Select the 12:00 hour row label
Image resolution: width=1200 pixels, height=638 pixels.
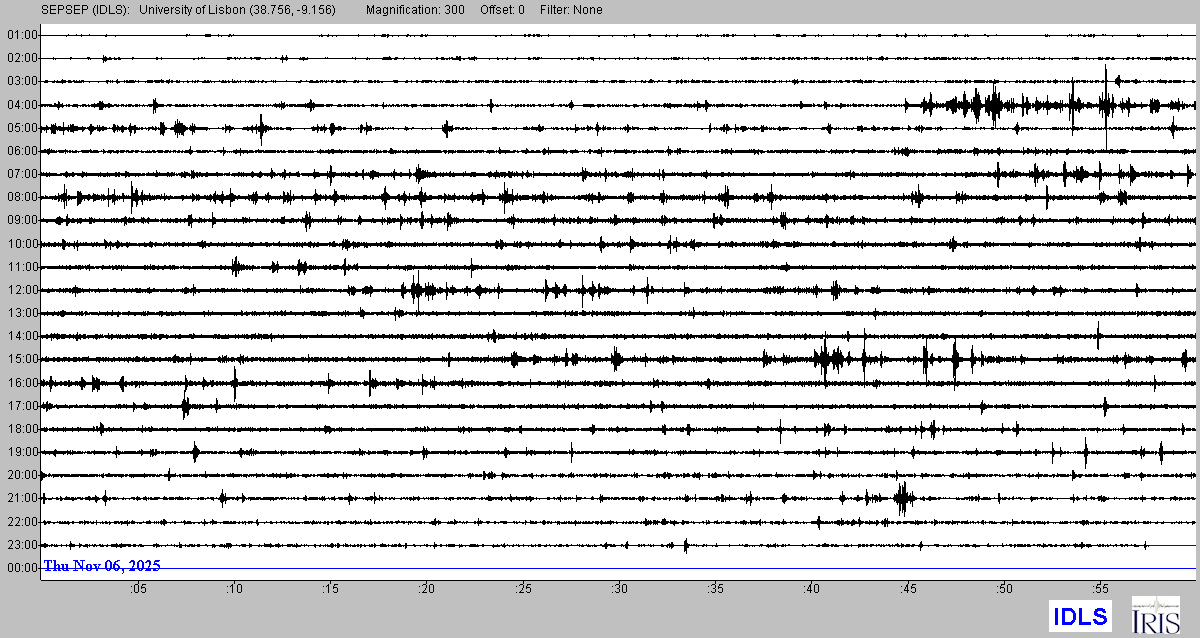tap(21, 290)
